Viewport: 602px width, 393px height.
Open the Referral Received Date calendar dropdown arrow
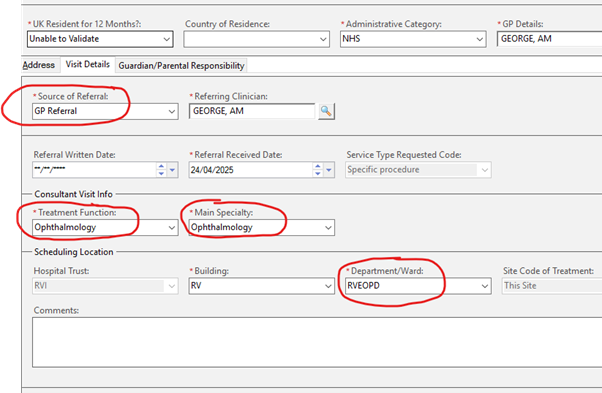coord(329,170)
